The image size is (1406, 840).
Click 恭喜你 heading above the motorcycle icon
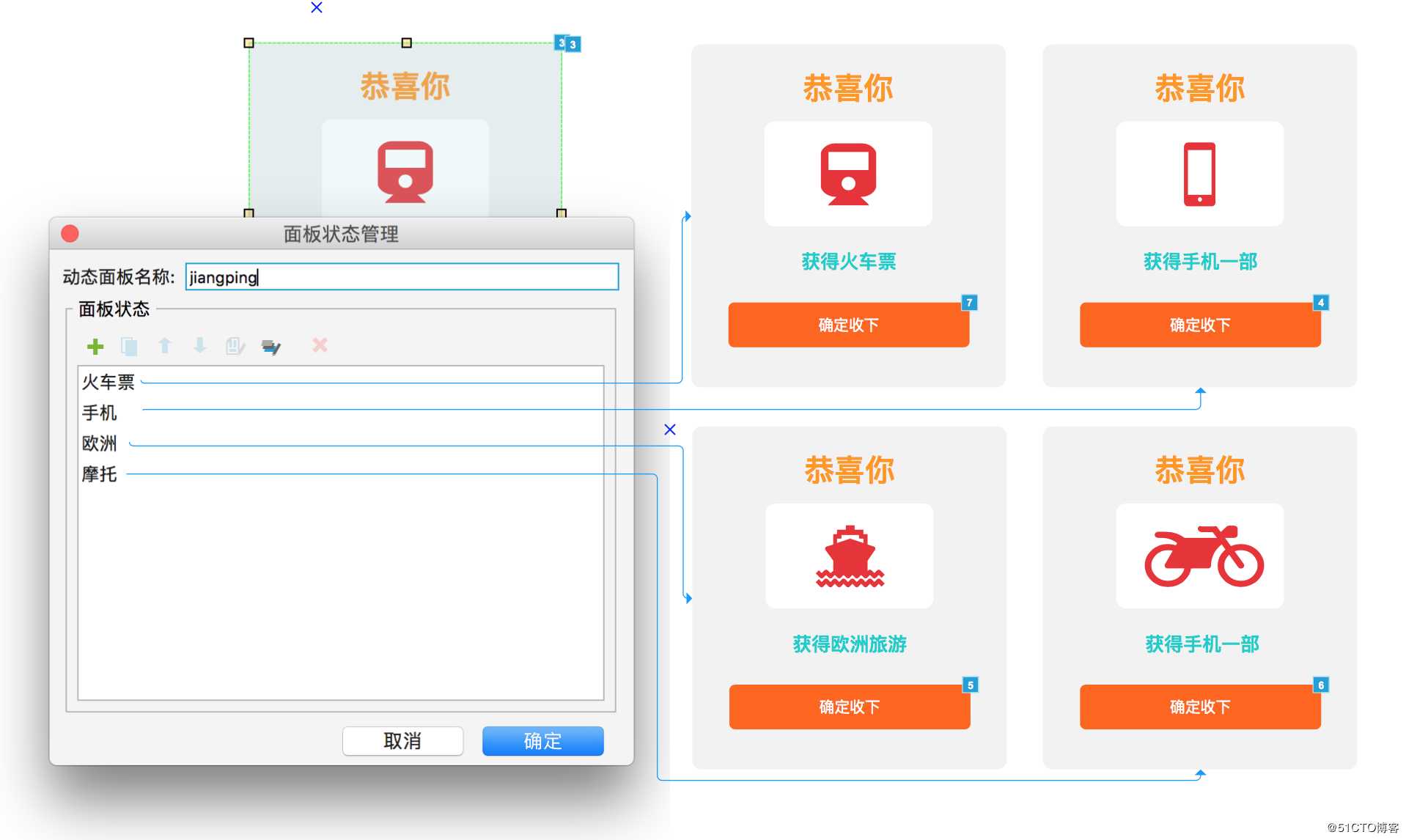(1200, 469)
